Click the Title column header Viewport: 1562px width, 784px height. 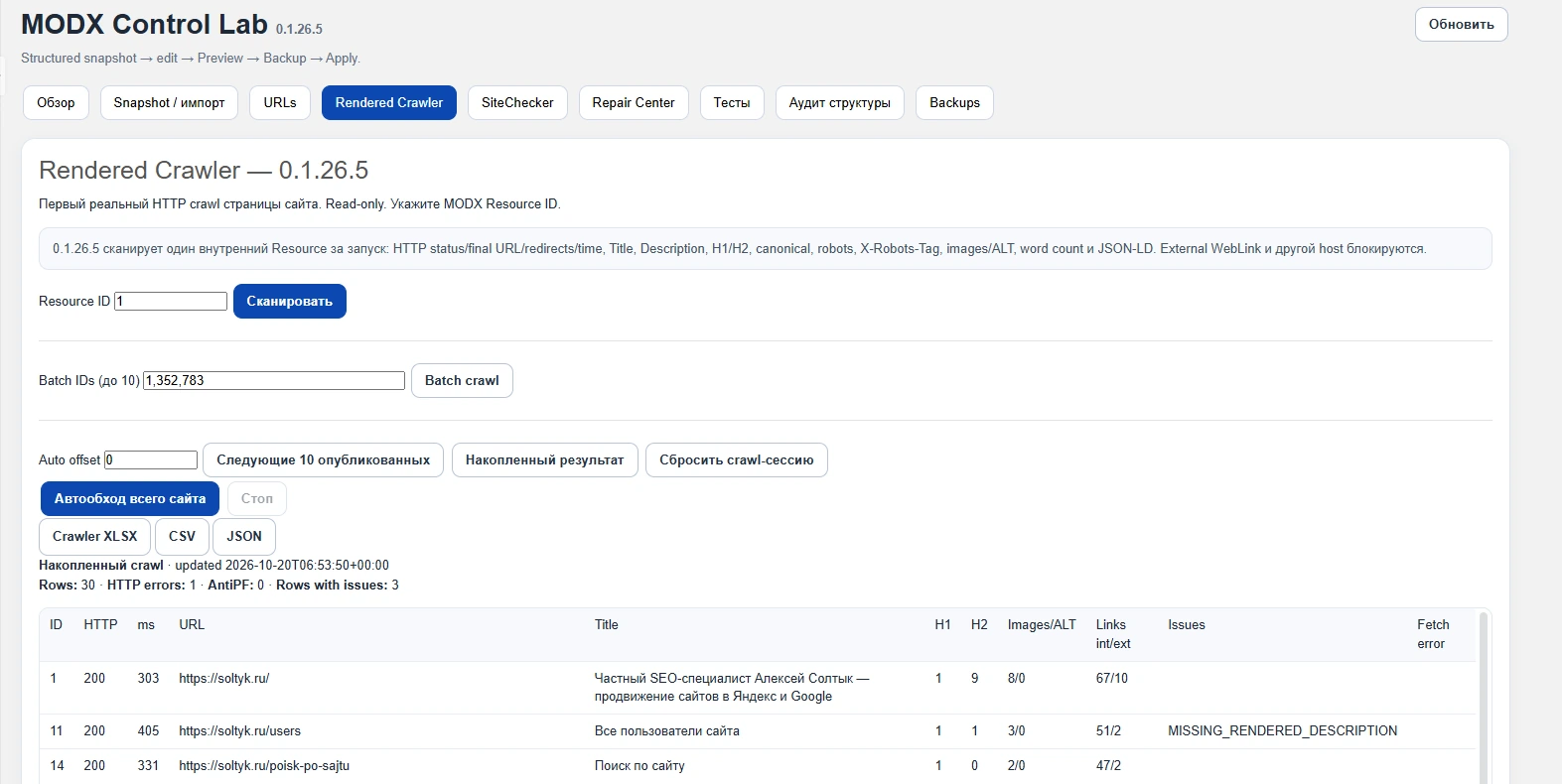(x=607, y=624)
